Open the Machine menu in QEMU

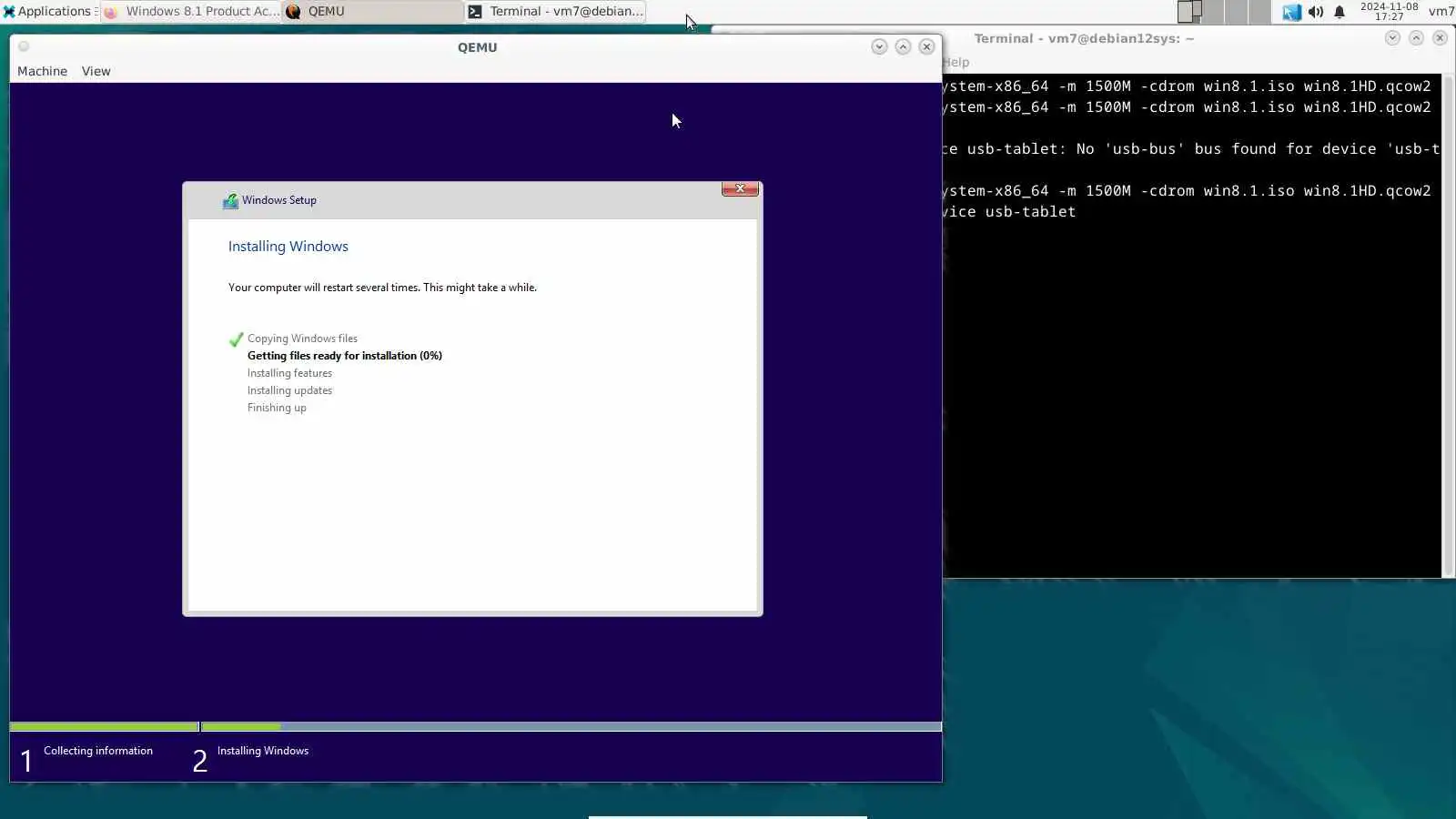coord(42,71)
